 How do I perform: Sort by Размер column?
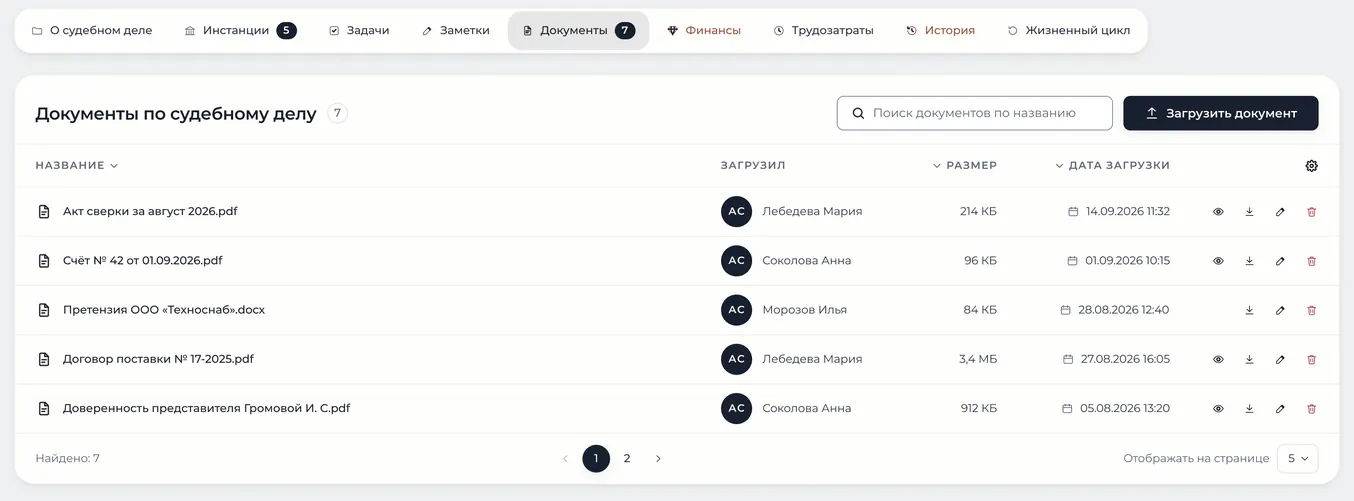[964, 166]
